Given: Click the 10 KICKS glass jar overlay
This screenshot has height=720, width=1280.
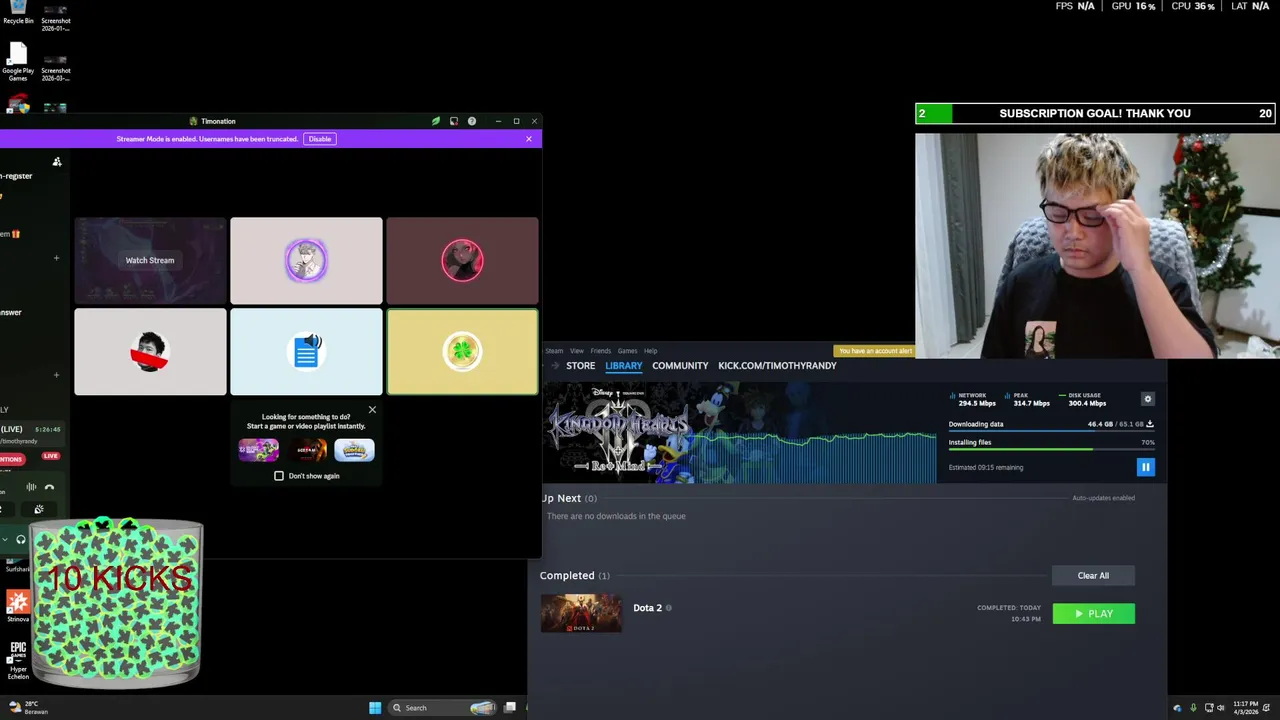Looking at the screenshot, I should pyautogui.click(x=116, y=604).
